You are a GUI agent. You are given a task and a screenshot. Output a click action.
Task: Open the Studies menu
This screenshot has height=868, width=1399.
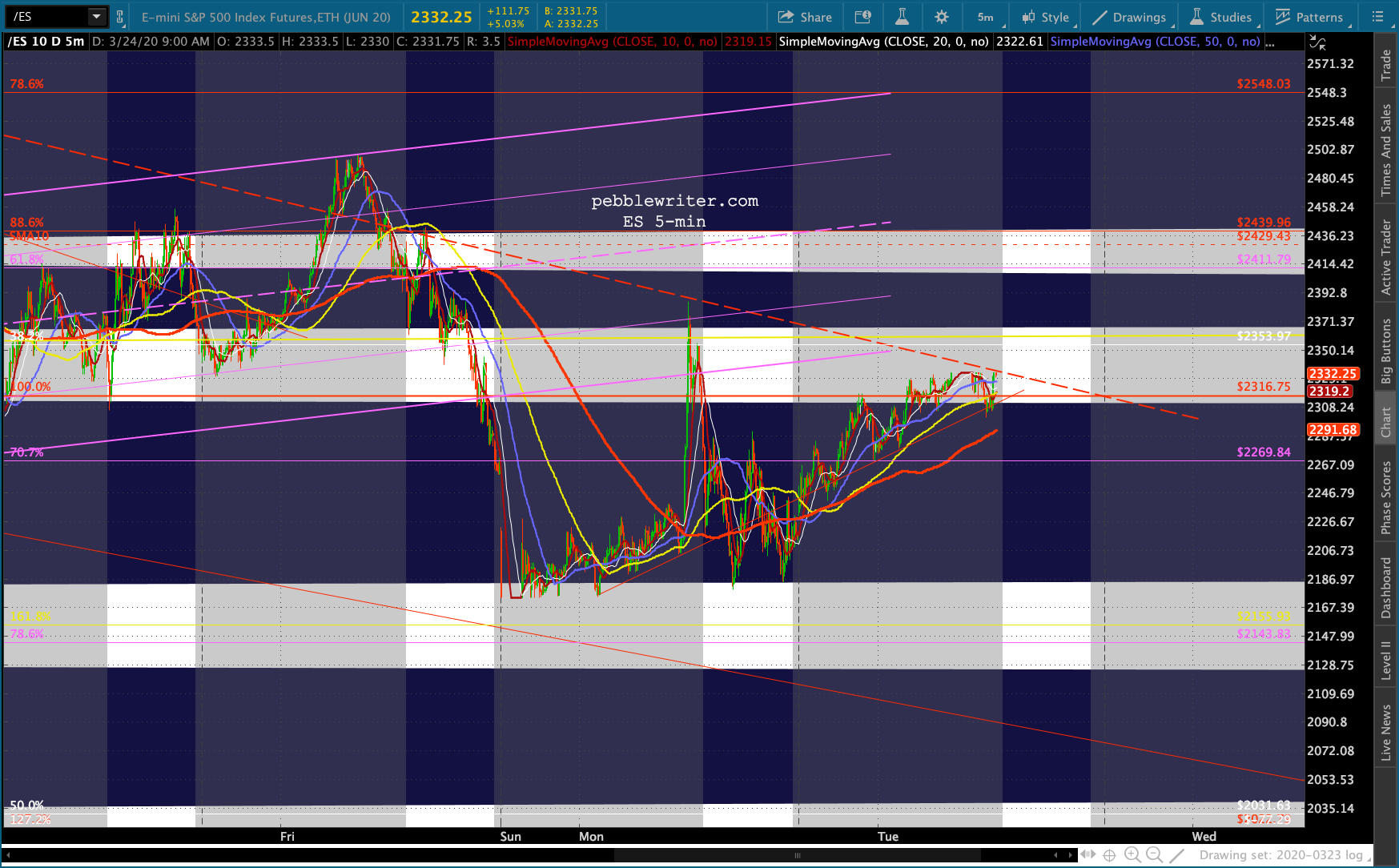[1221, 17]
